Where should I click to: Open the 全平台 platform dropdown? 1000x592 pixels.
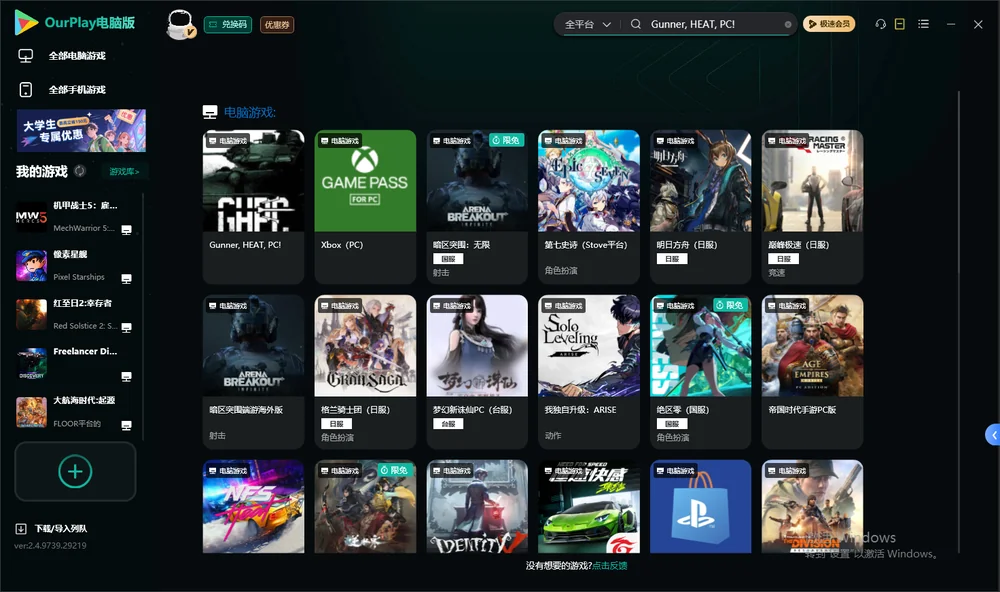(x=587, y=24)
